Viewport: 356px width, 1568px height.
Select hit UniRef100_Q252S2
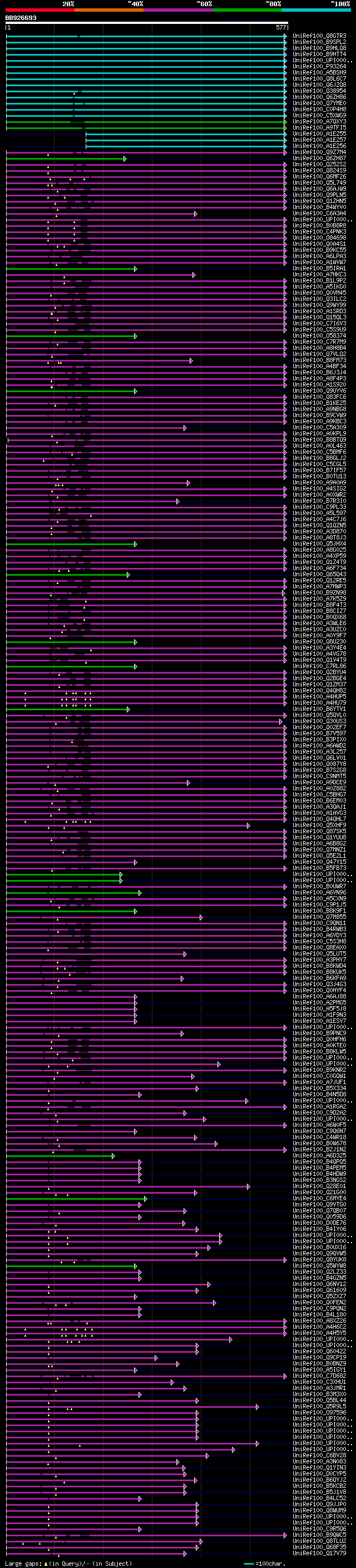click(319, 164)
